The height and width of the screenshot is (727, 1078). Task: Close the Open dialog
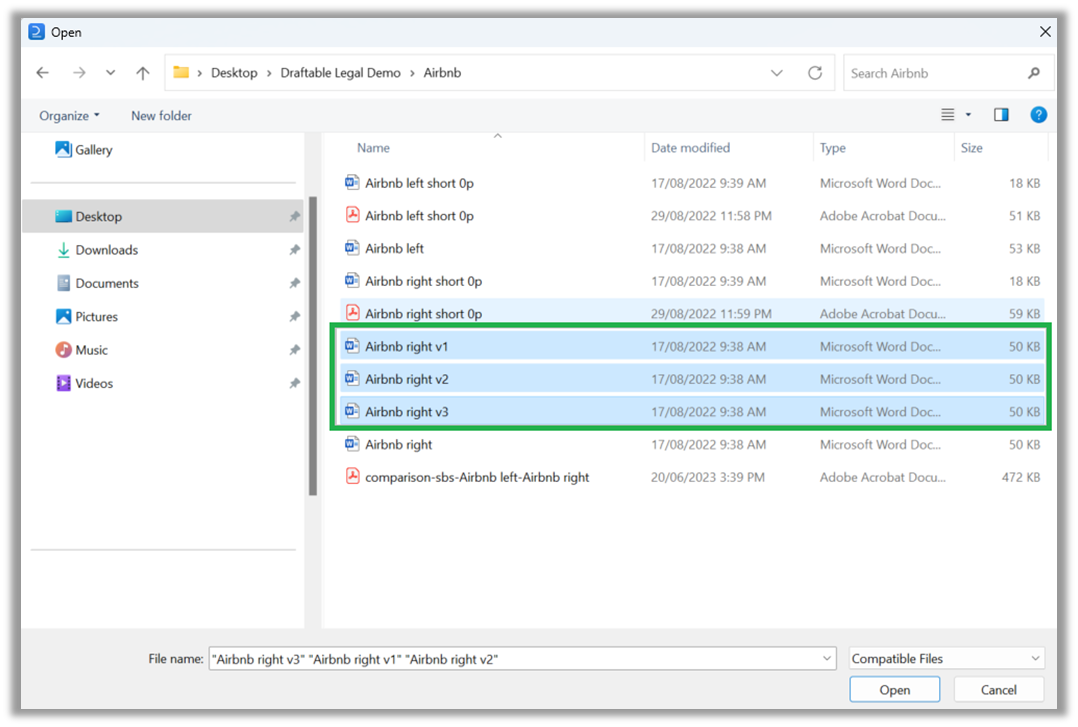point(1044,32)
